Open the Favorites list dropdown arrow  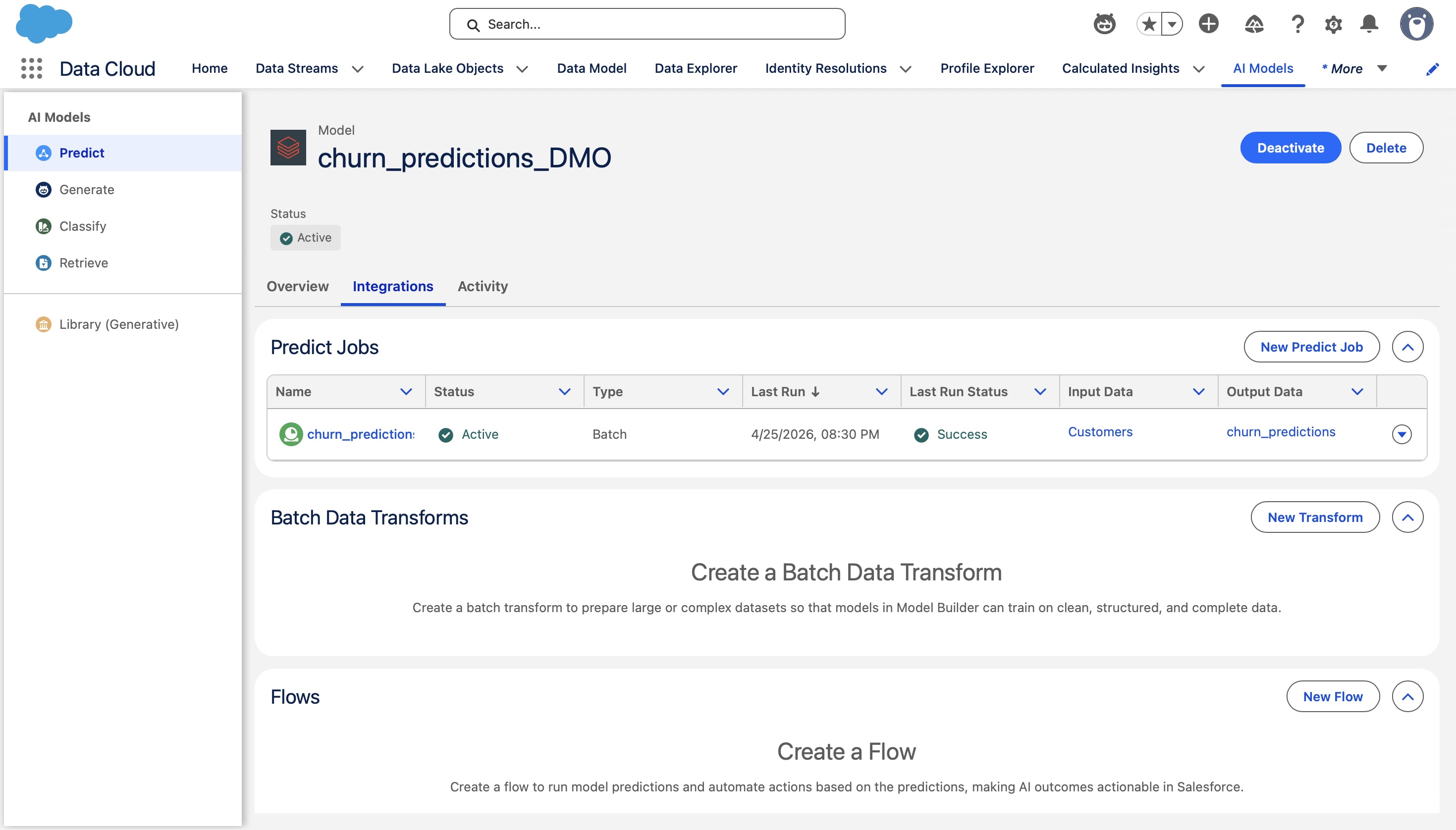(1172, 24)
